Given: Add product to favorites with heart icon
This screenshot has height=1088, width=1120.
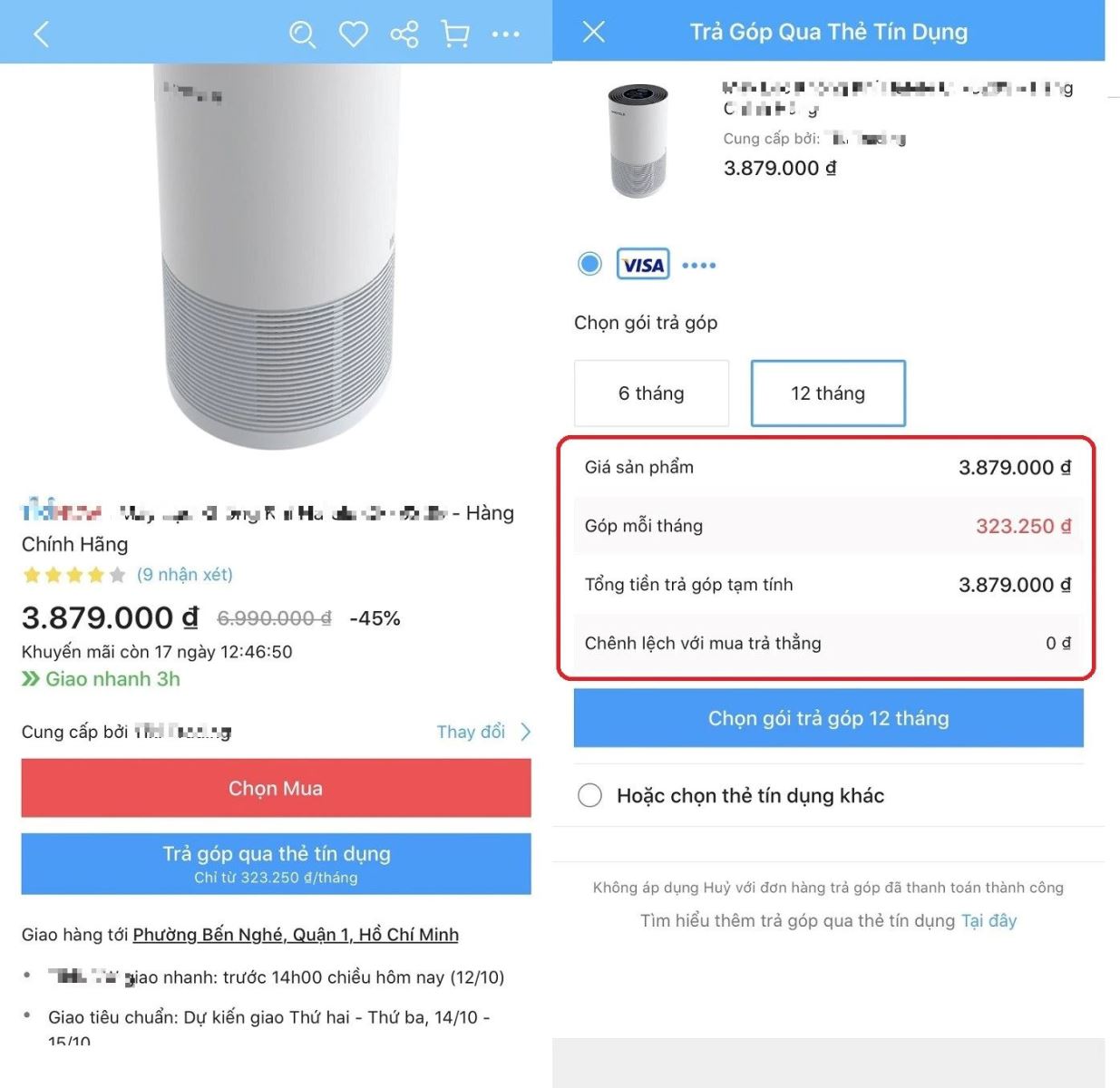Looking at the screenshot, I should (x=354, y=34).
